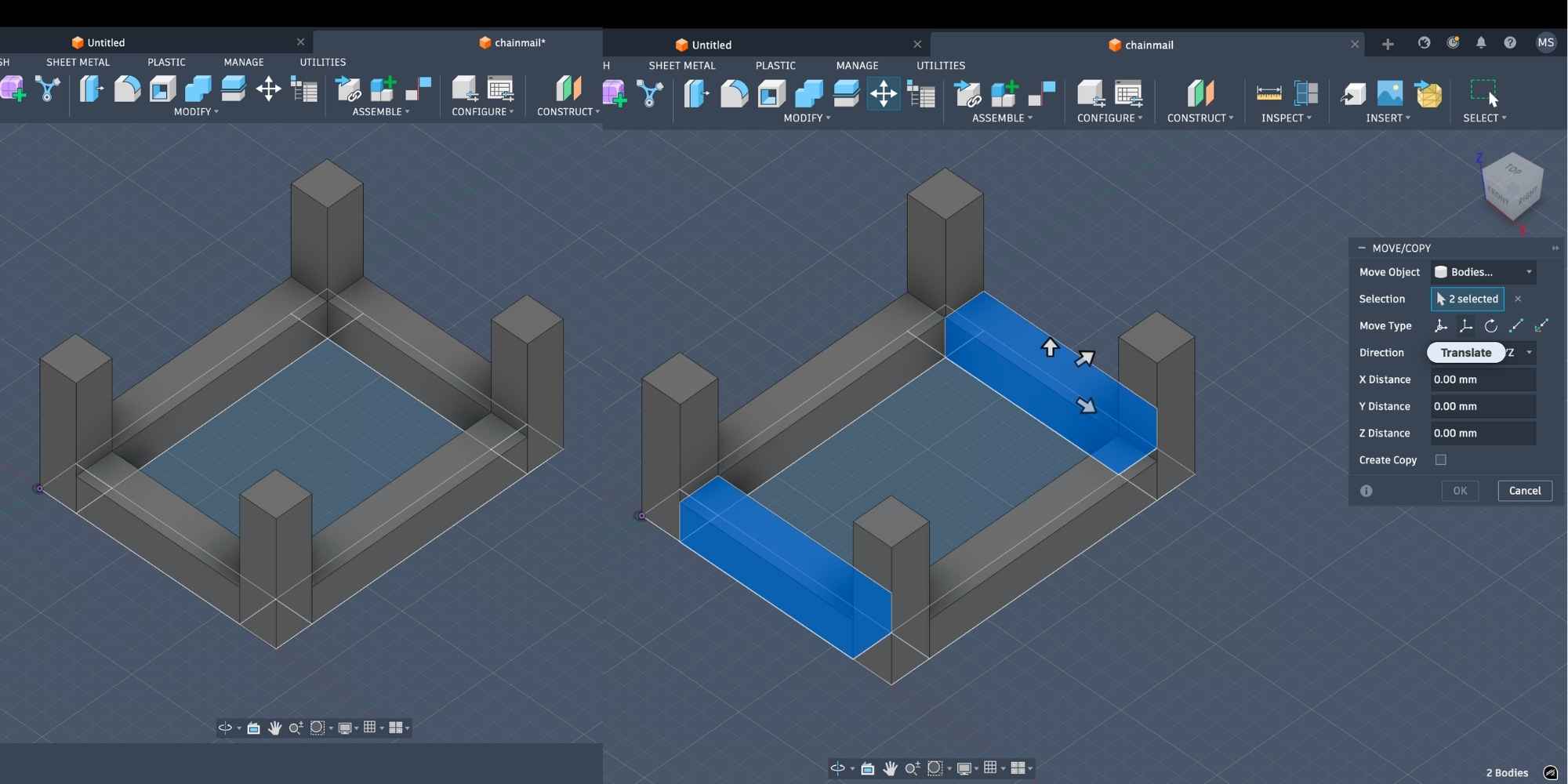The image size is (1568, 784).
Task: Choose Rotate move type
Action: [x=1490, y=326]
